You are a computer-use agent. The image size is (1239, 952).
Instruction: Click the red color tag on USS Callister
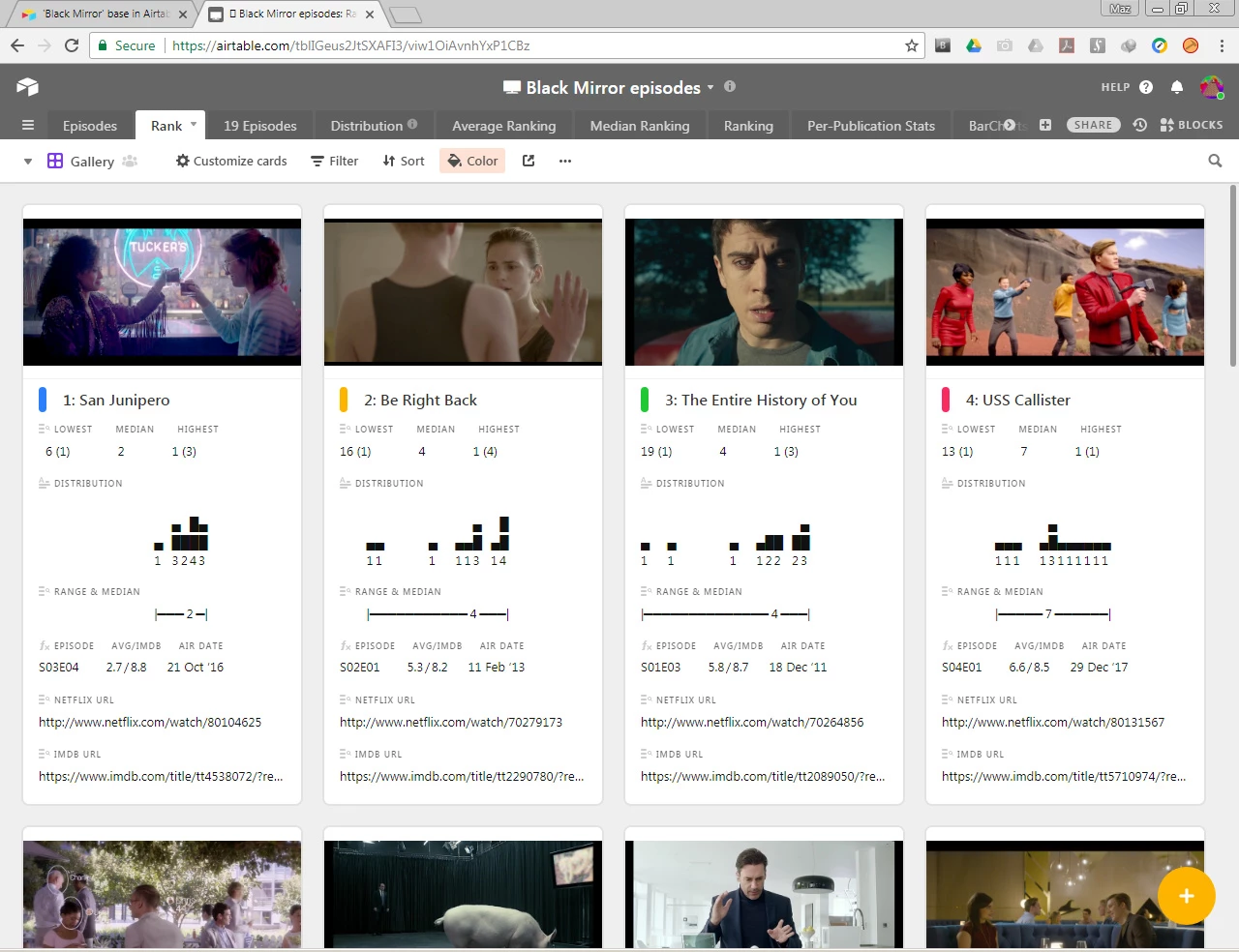pyautogui.click(x=946, y=400)
